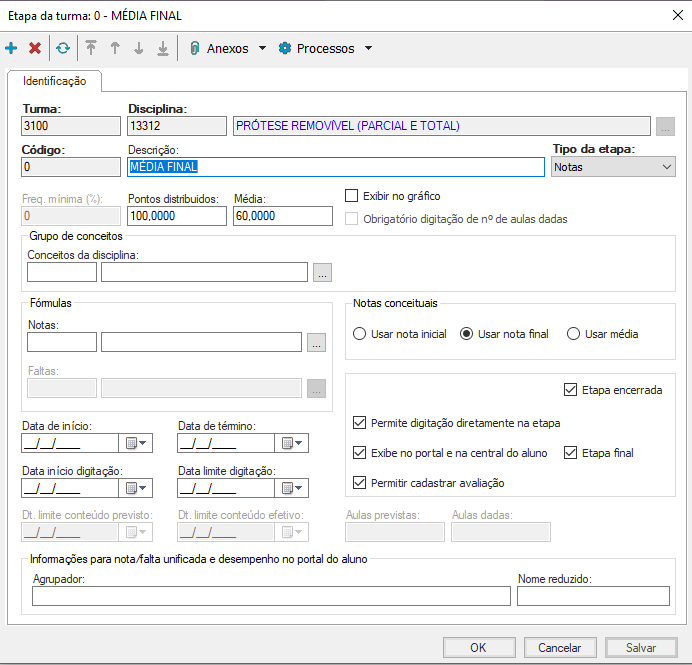
Task: Select the Usar nota inicial option
Action: click(361, 334)
